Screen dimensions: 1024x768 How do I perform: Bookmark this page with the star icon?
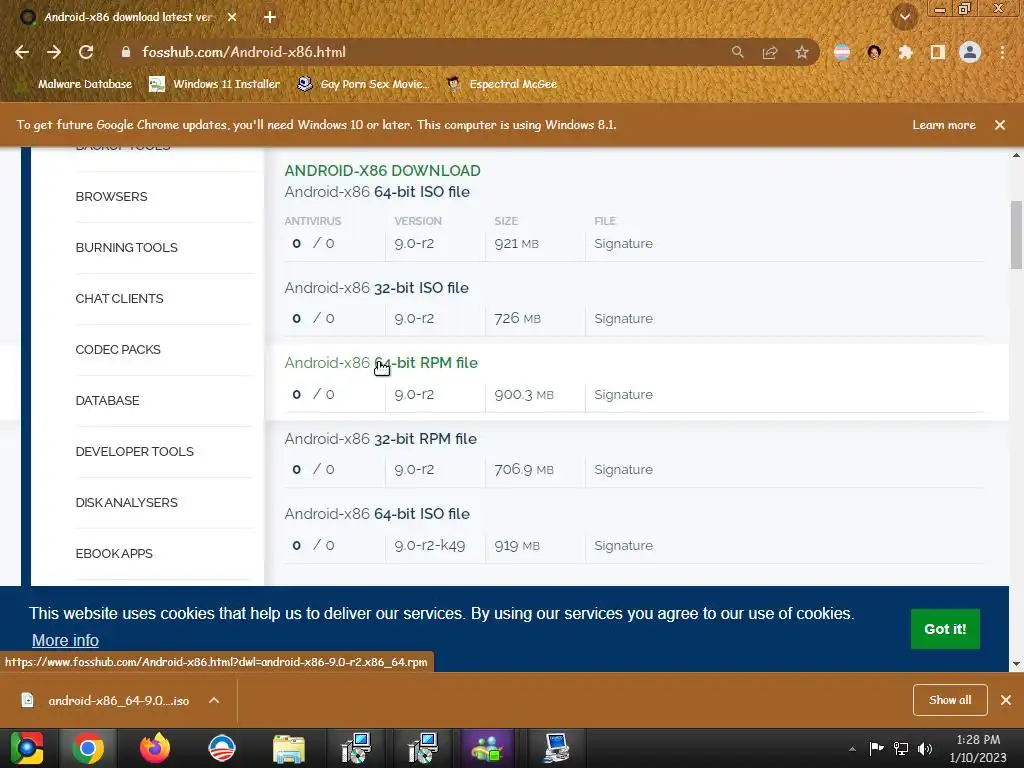[802, 52]
